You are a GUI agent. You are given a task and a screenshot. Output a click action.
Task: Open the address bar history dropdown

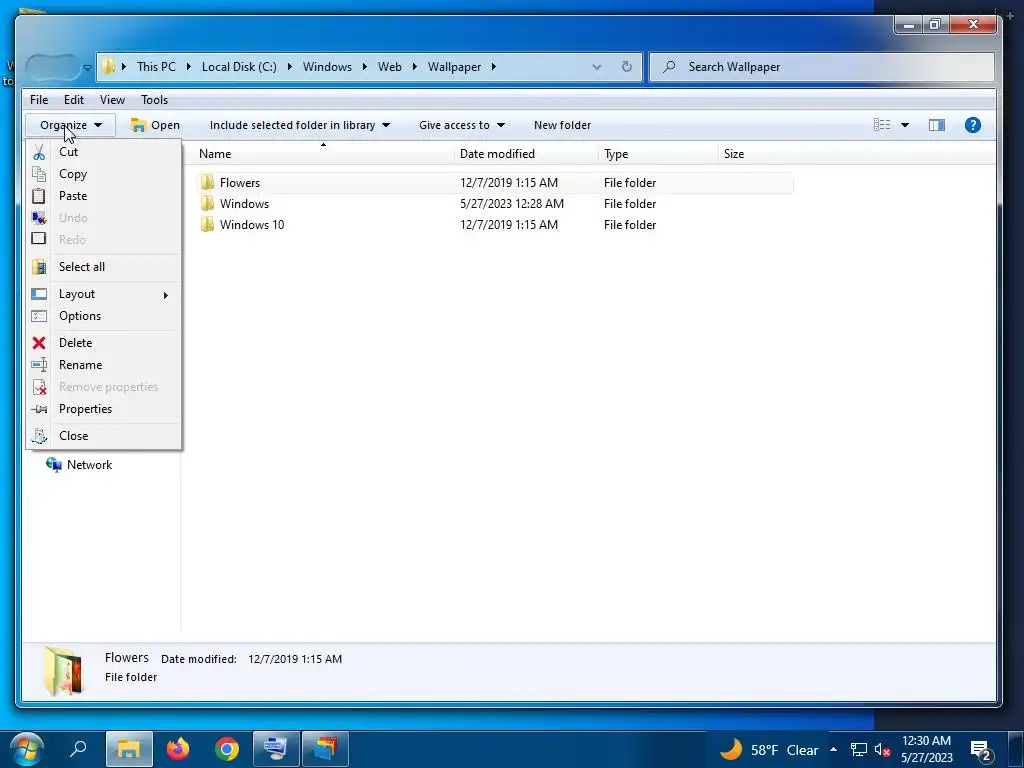point(596,67)
